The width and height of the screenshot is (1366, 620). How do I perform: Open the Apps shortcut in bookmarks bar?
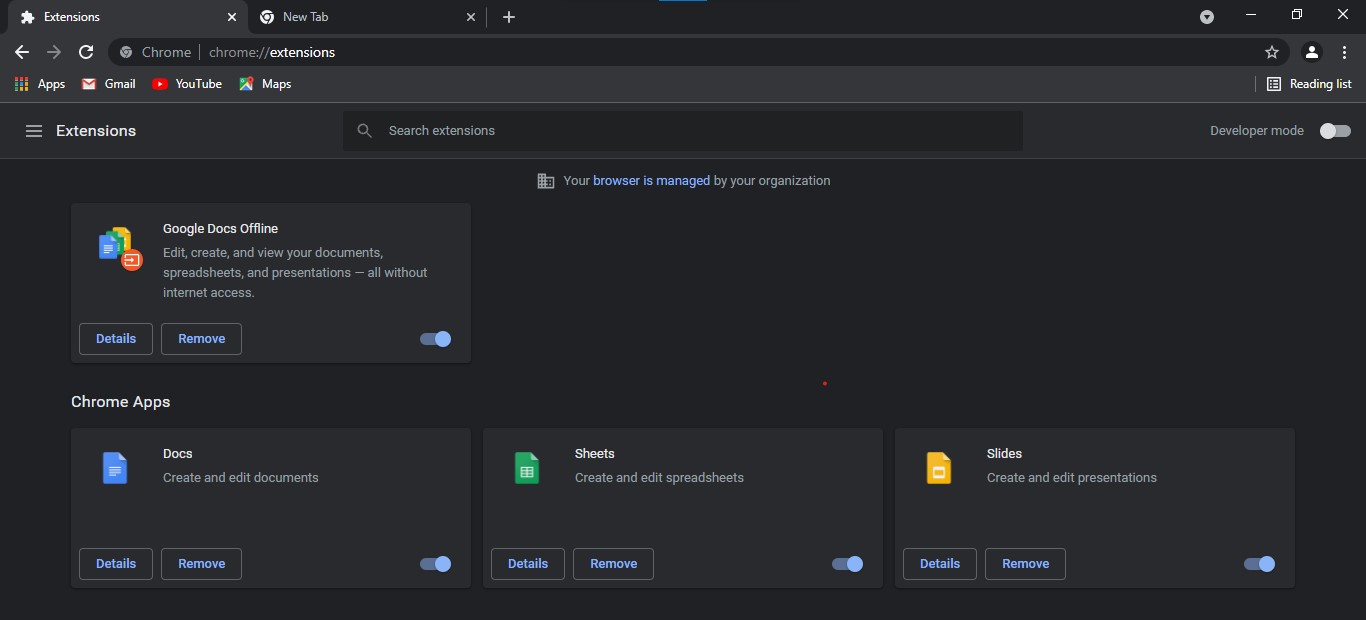point(40,84)
